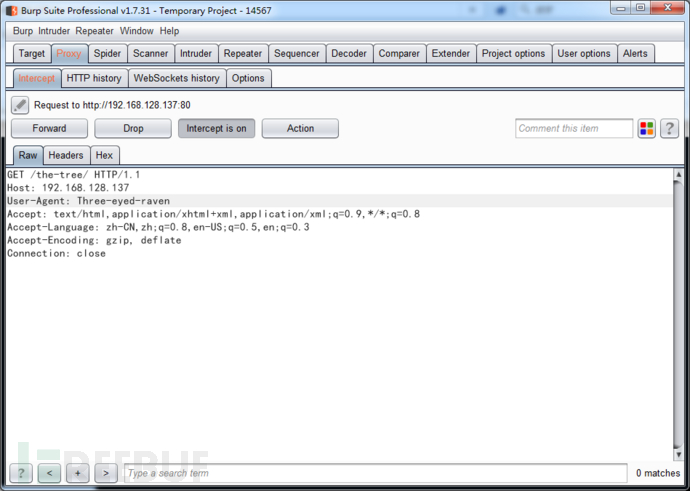Screen dimensions: 690x491
Task: Click the search help question mark button
Action: [x=21, y=473]
